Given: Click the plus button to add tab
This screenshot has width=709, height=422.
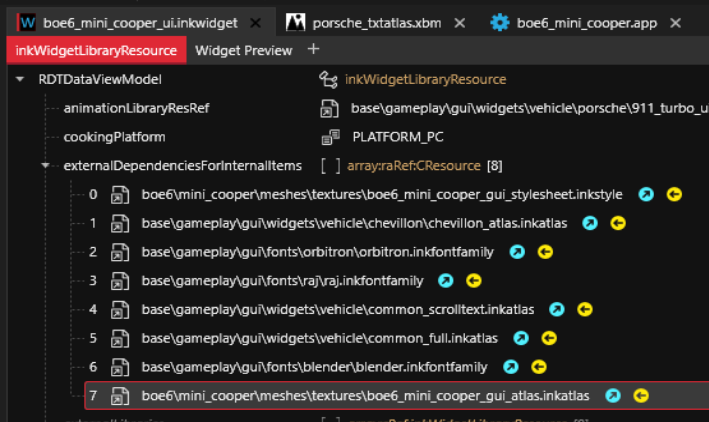Looking at the screenshot, I should coord(314,49).
